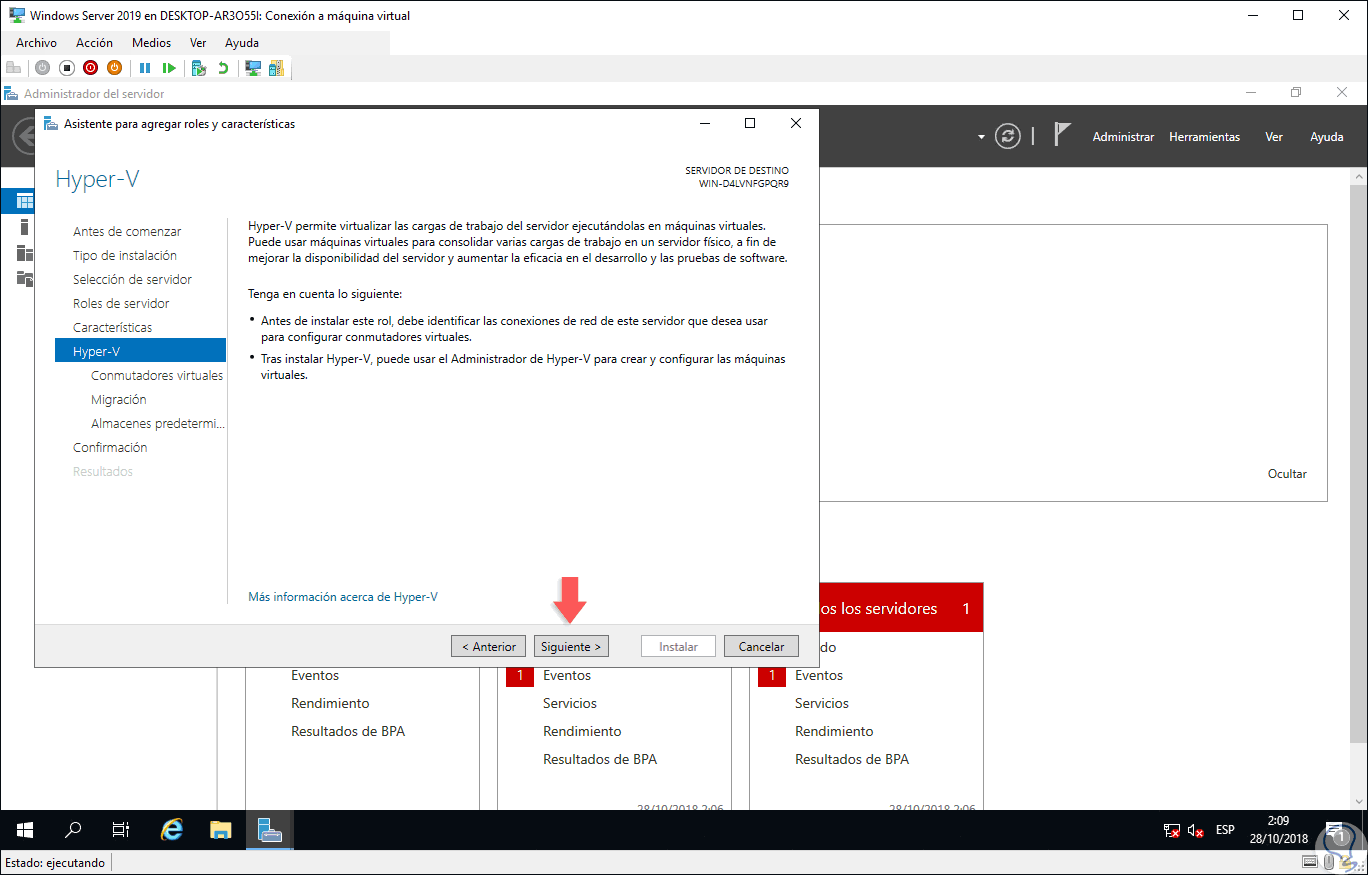Open Herramientas menu in Server Manager
This screenshot has width=1368, height=875.
coord(1204,137)
